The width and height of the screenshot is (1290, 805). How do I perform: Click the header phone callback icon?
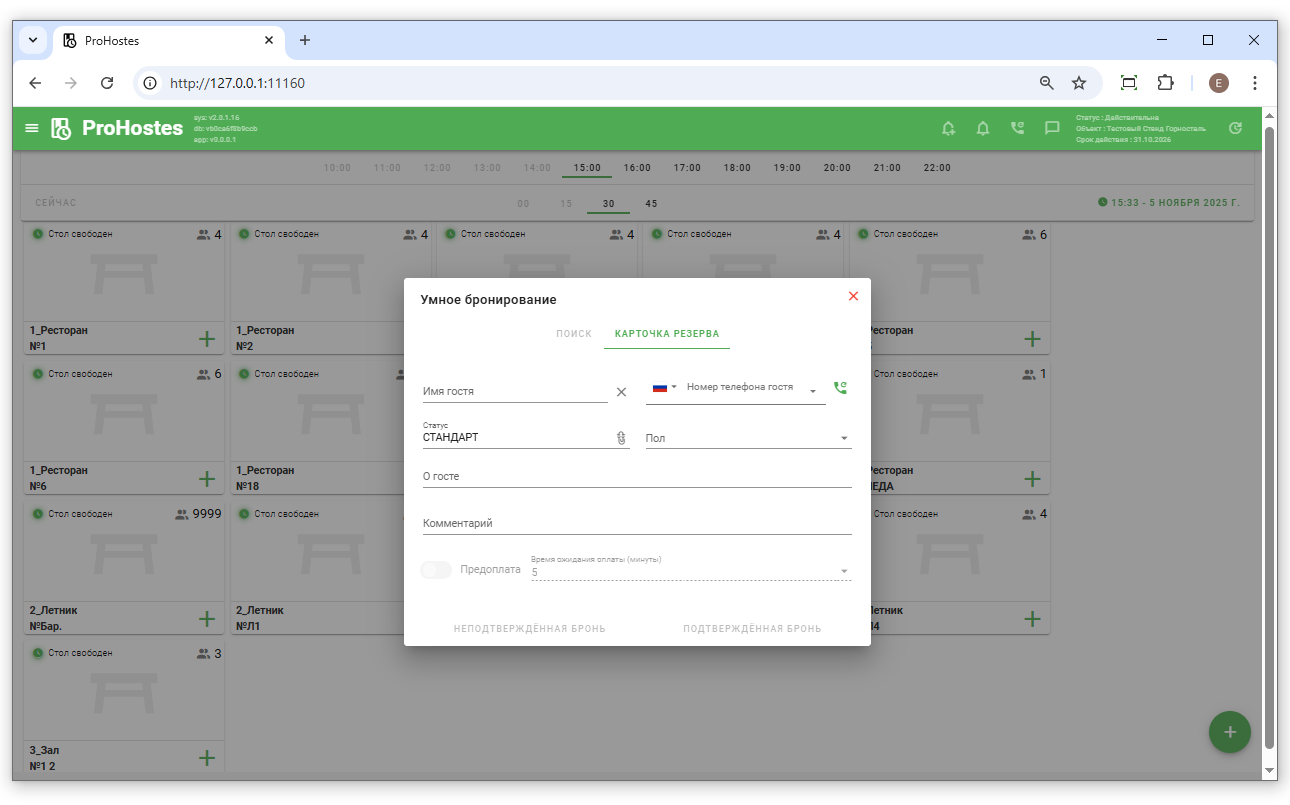[x=1017, y=128]
